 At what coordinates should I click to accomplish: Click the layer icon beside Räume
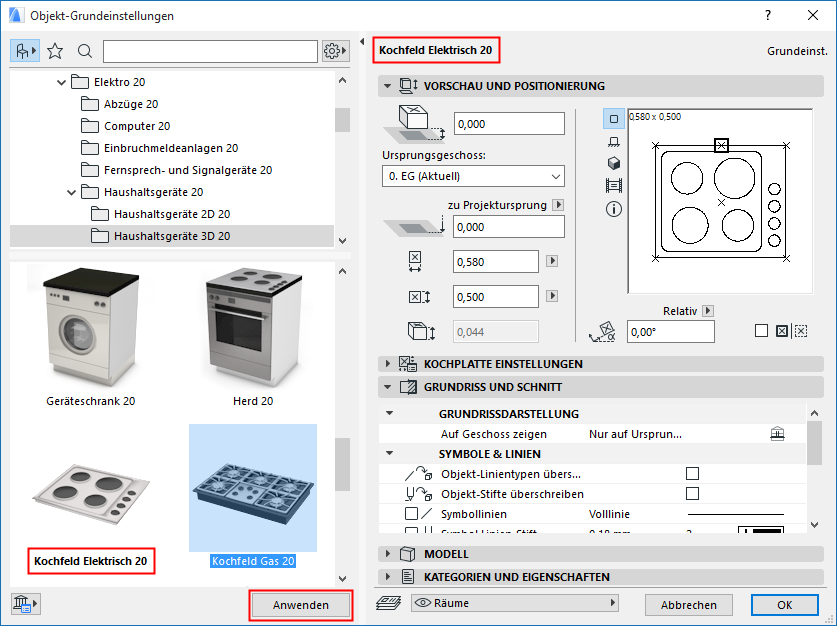389,604
